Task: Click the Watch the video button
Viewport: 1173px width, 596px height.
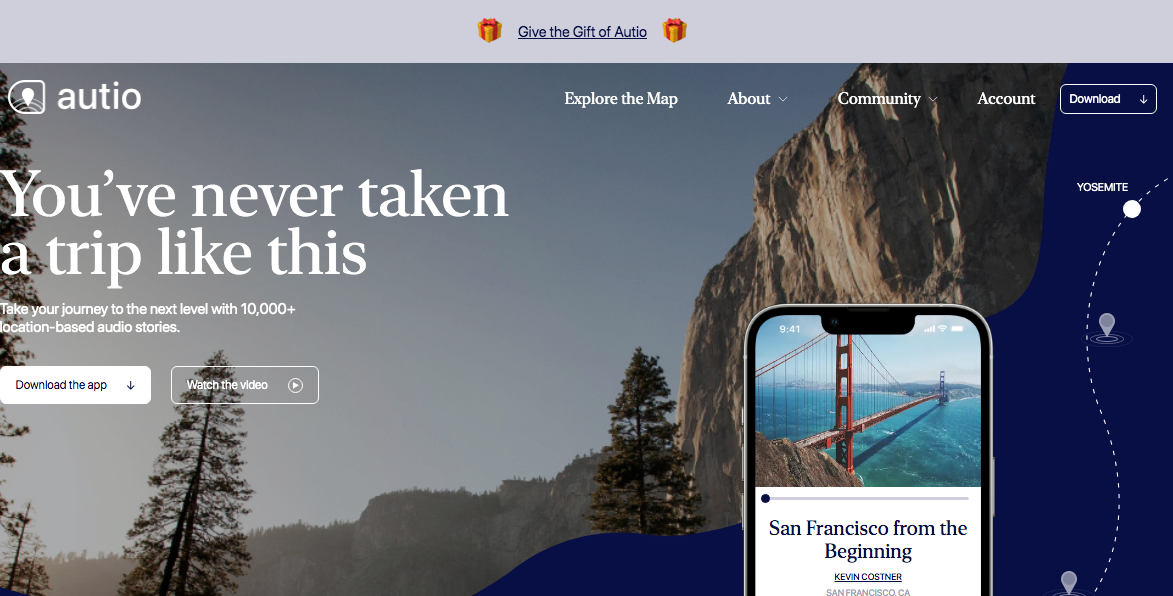Action: pyautogui.click(x=245, y=385)
